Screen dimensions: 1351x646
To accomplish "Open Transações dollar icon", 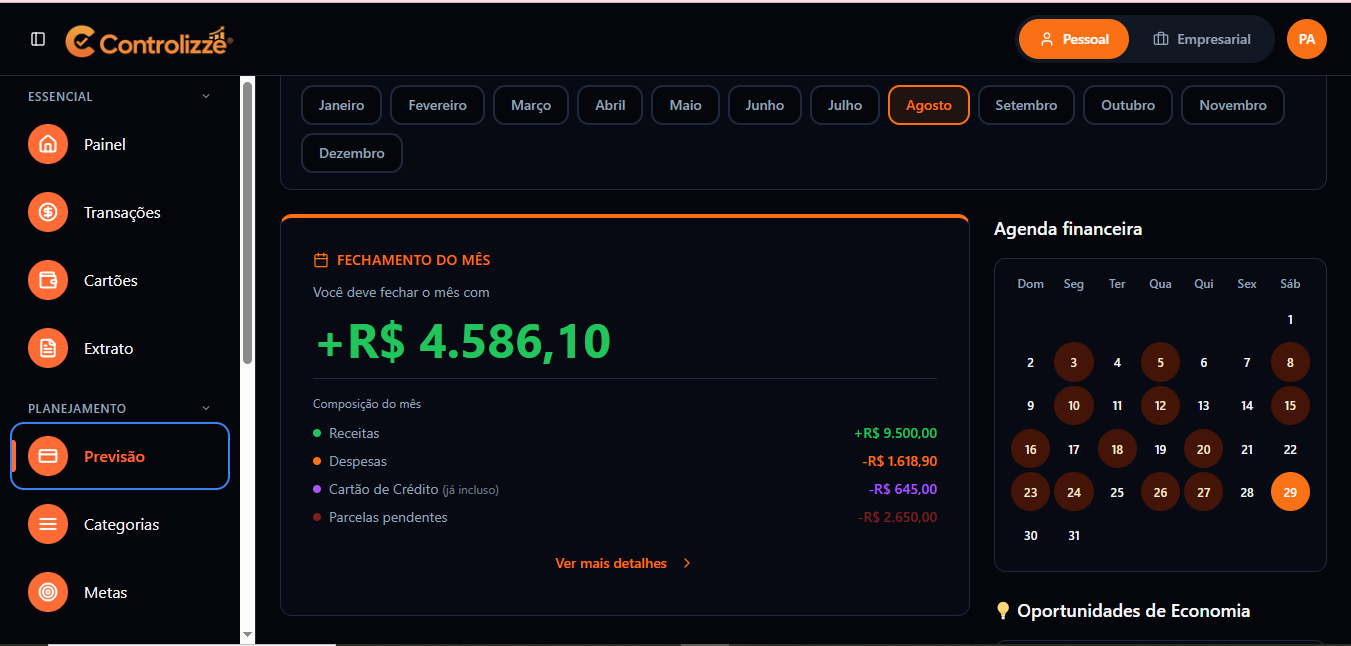I will (x=48, y=213).
